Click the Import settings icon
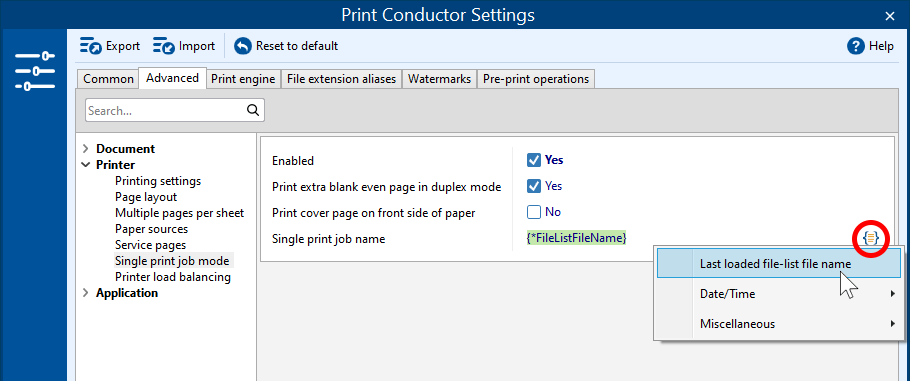This screenshot has width=910, height=381. tap(164, 46)
